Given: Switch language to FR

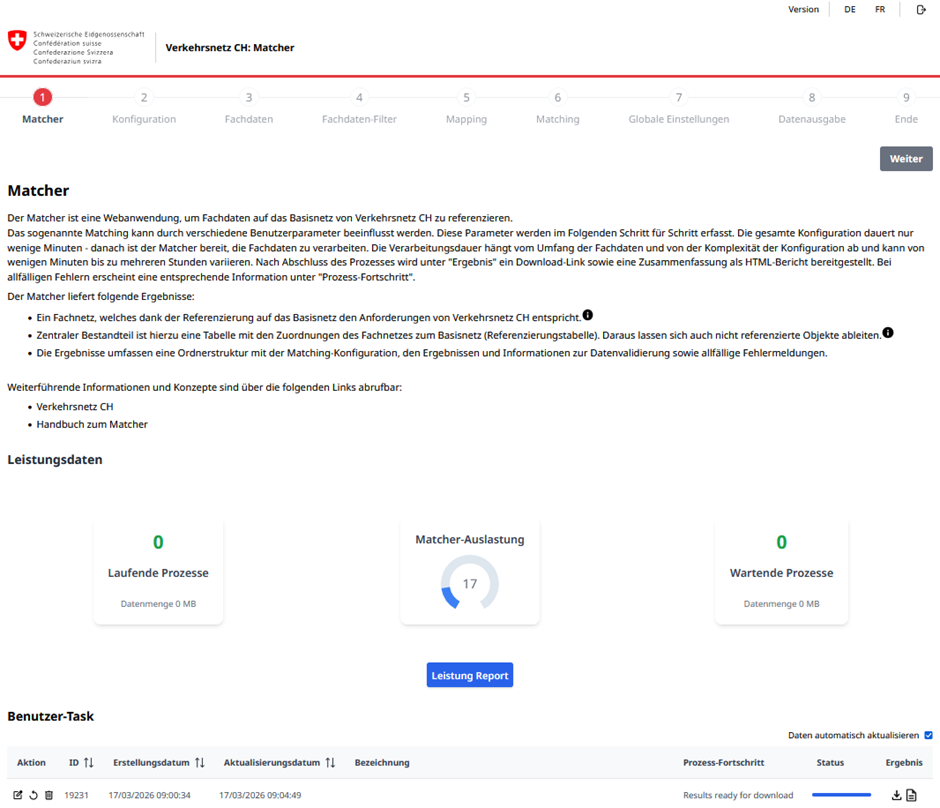Looking at the screenshot, I should (880, 10).
